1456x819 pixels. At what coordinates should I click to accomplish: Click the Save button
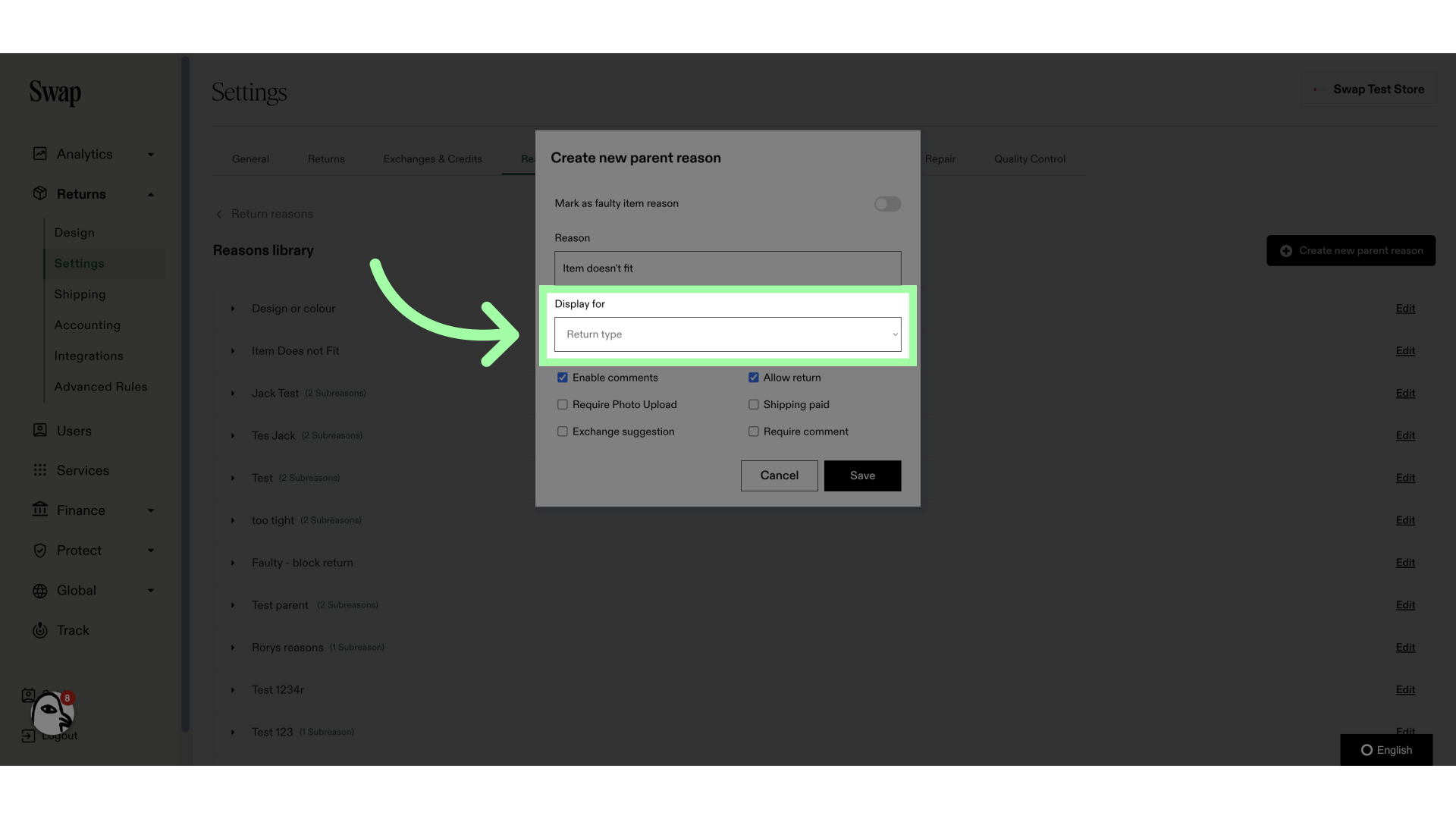(x=862, y=475)
